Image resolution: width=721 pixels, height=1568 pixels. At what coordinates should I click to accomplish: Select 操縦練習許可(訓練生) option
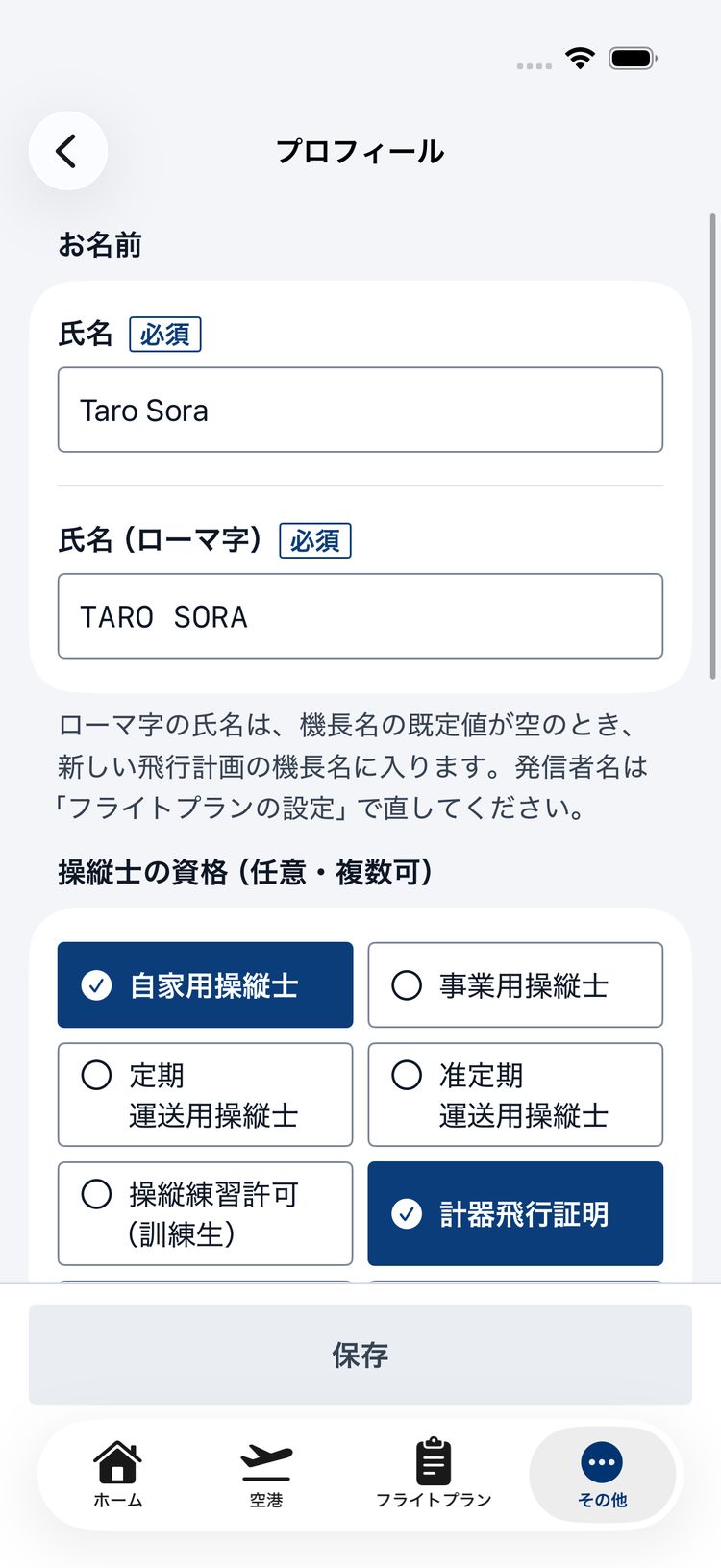click(205, 1214)
